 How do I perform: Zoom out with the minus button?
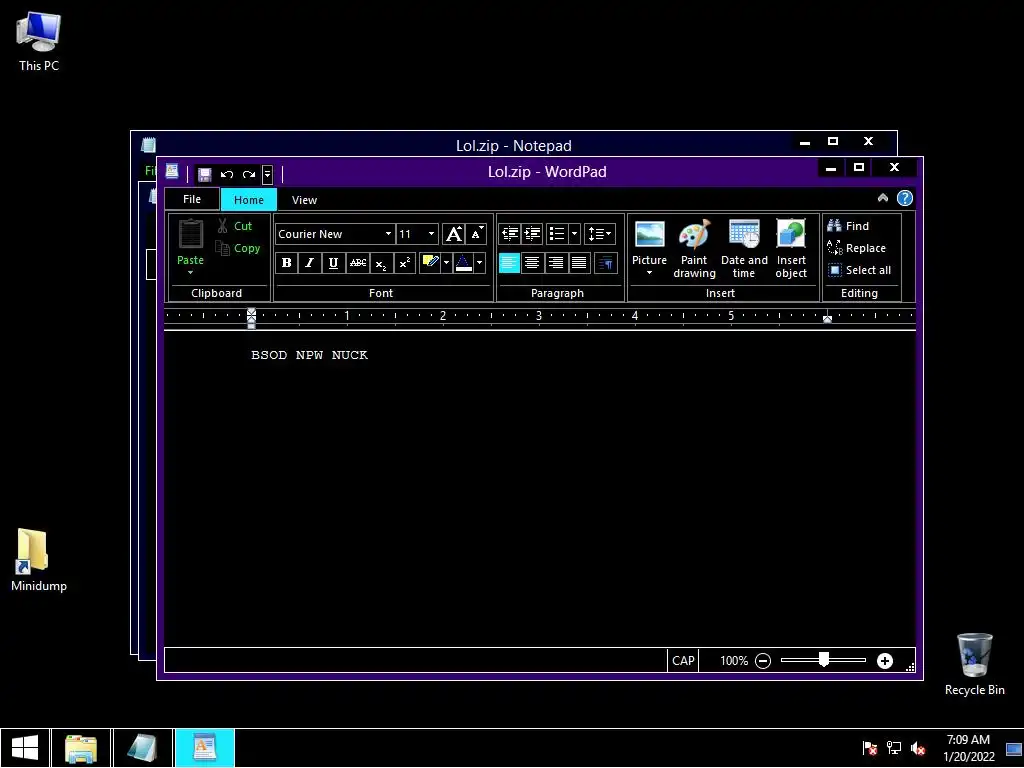(763, 661)
